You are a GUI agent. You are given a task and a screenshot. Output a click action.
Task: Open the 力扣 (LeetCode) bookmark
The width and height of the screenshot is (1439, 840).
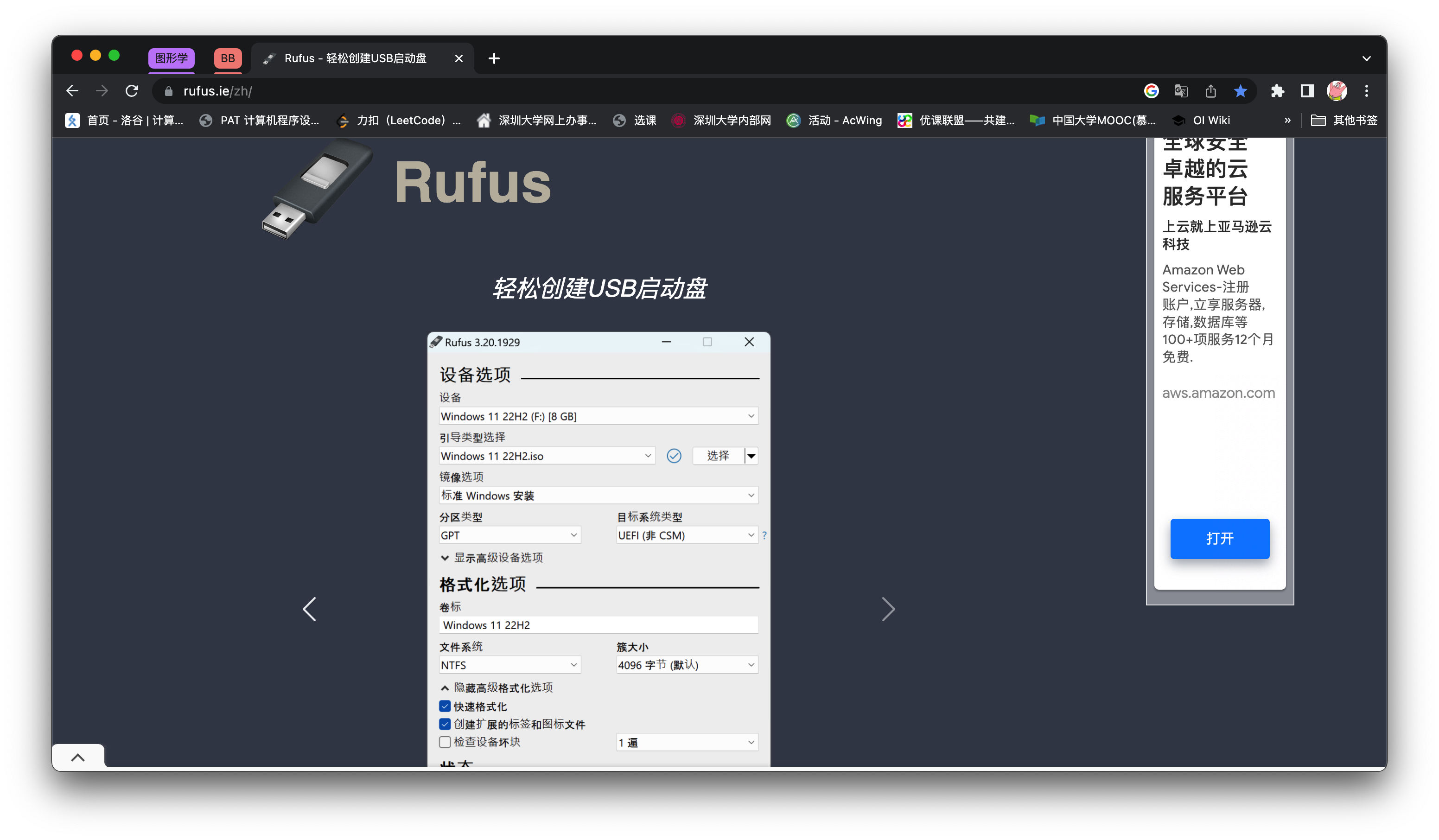[x=400, y=121]
